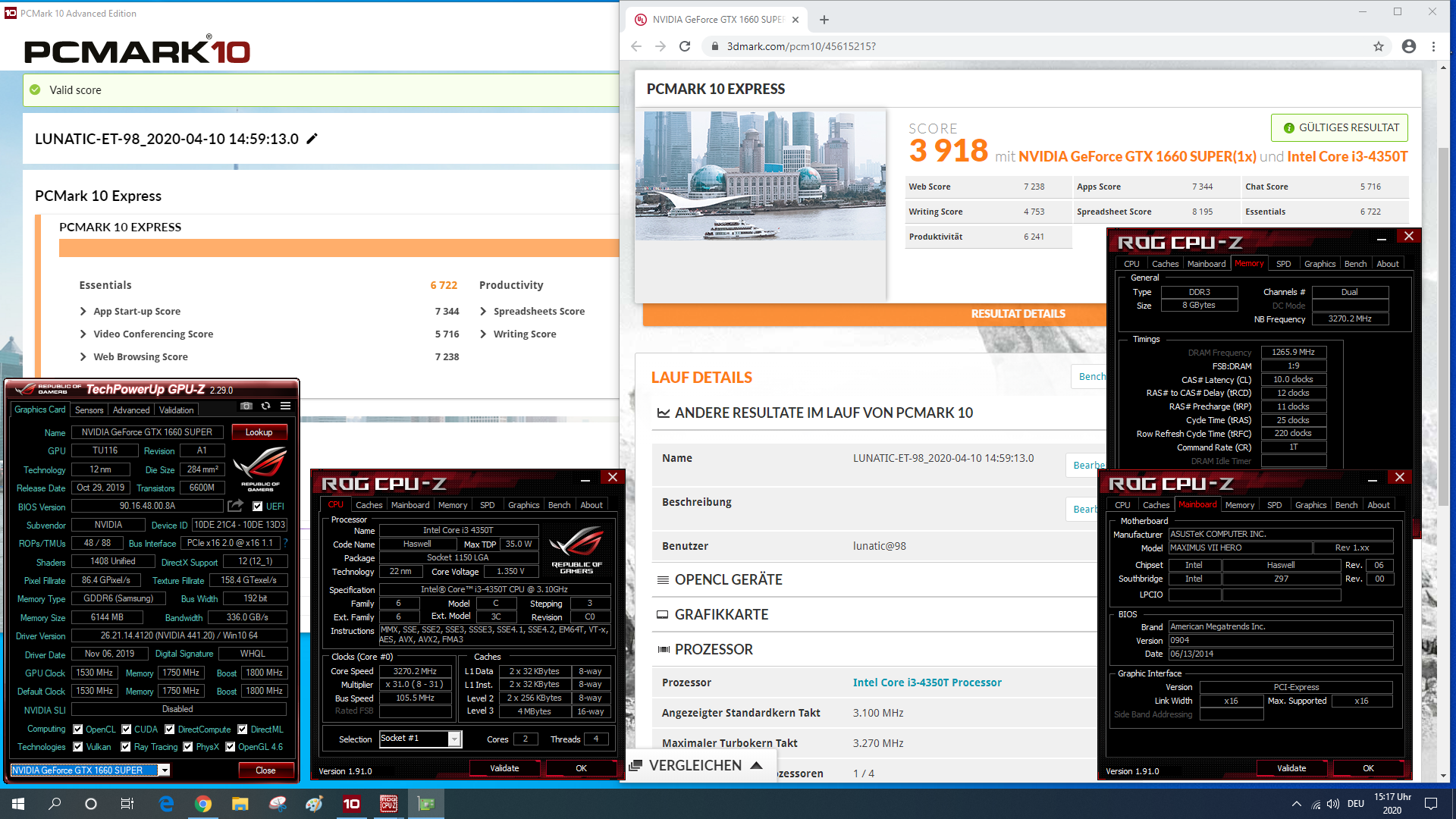
Task: Click the edit pencil icon next to result name
Action: (312, 139)
